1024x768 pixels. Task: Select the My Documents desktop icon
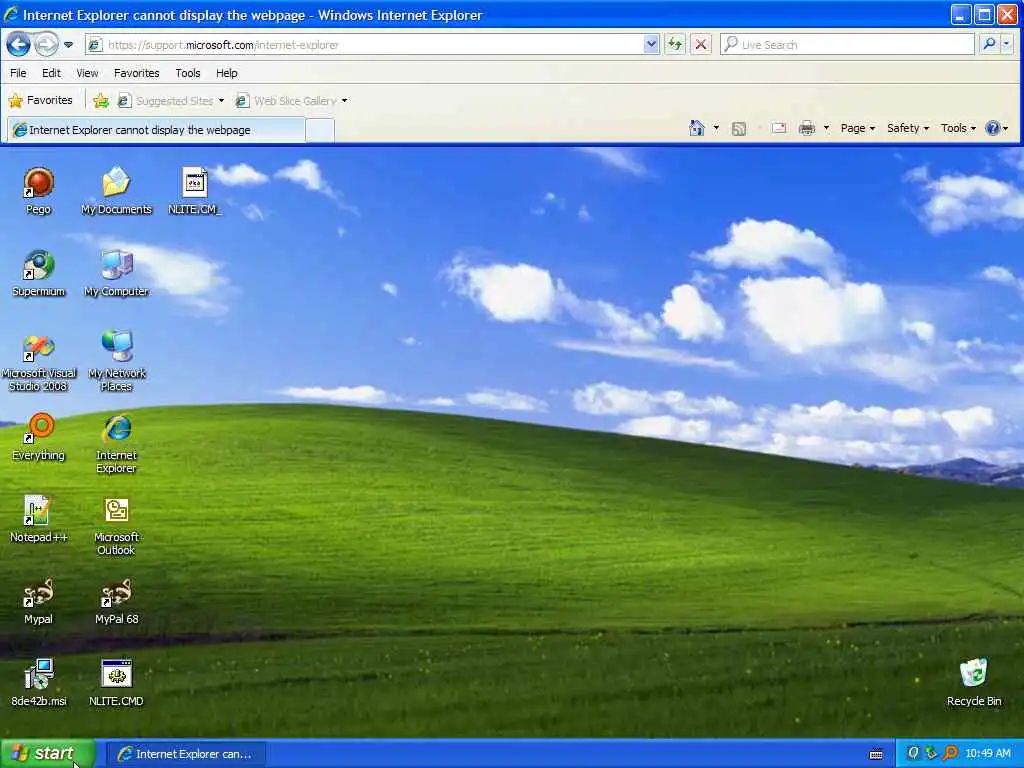coord(116,191)
